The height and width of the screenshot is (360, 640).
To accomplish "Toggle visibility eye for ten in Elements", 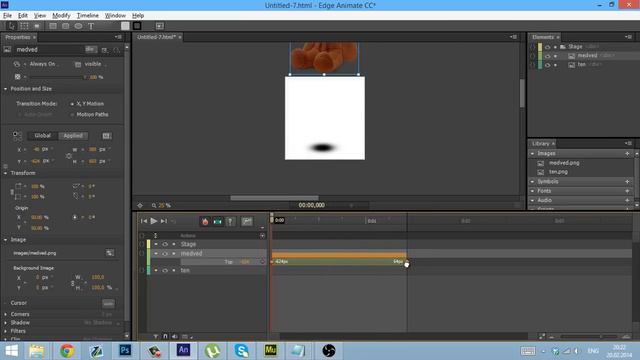I will pyautogui.click(x=547, y=65).
